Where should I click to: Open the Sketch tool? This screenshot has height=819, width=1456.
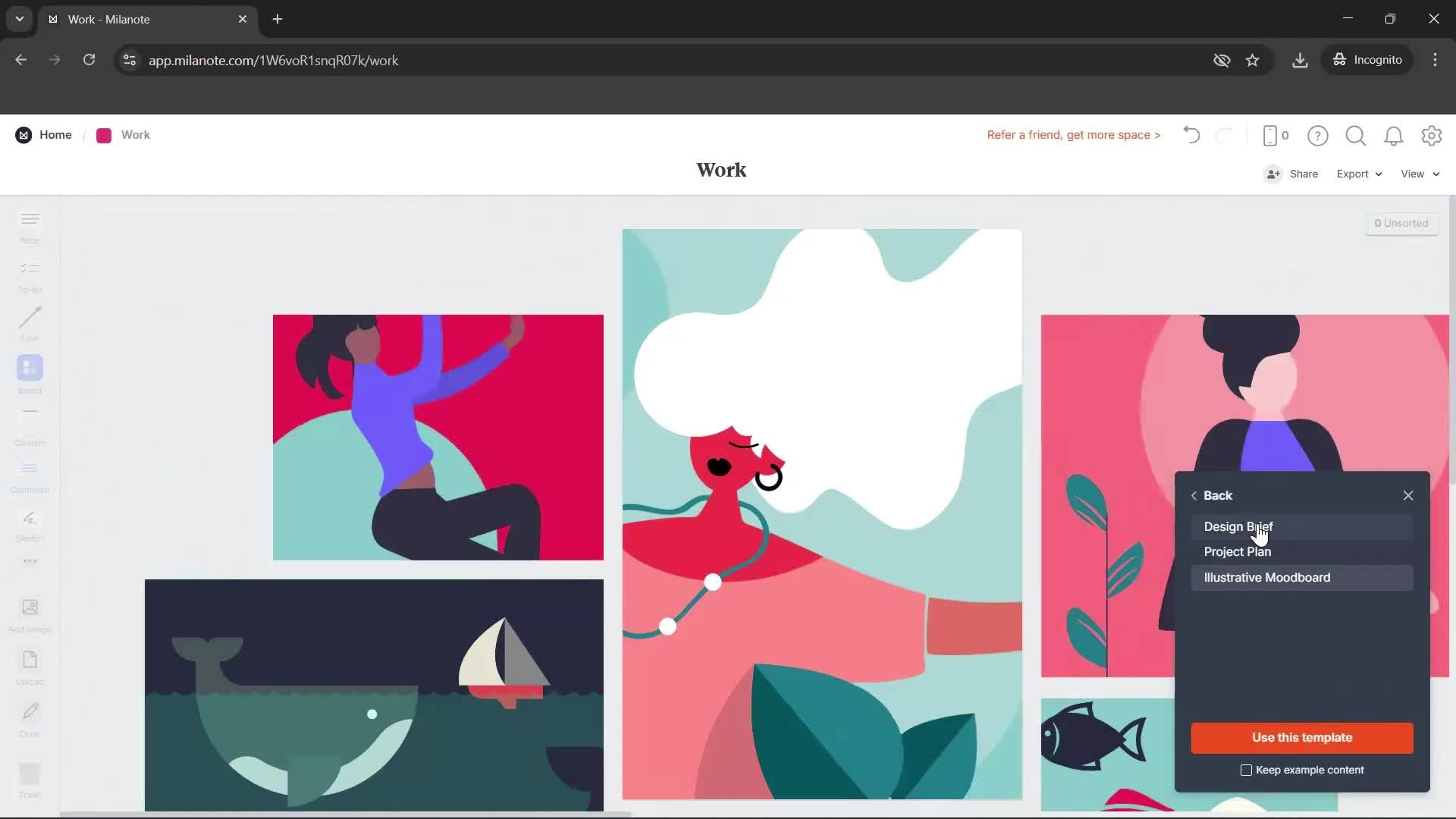click(x=30, y=525)
